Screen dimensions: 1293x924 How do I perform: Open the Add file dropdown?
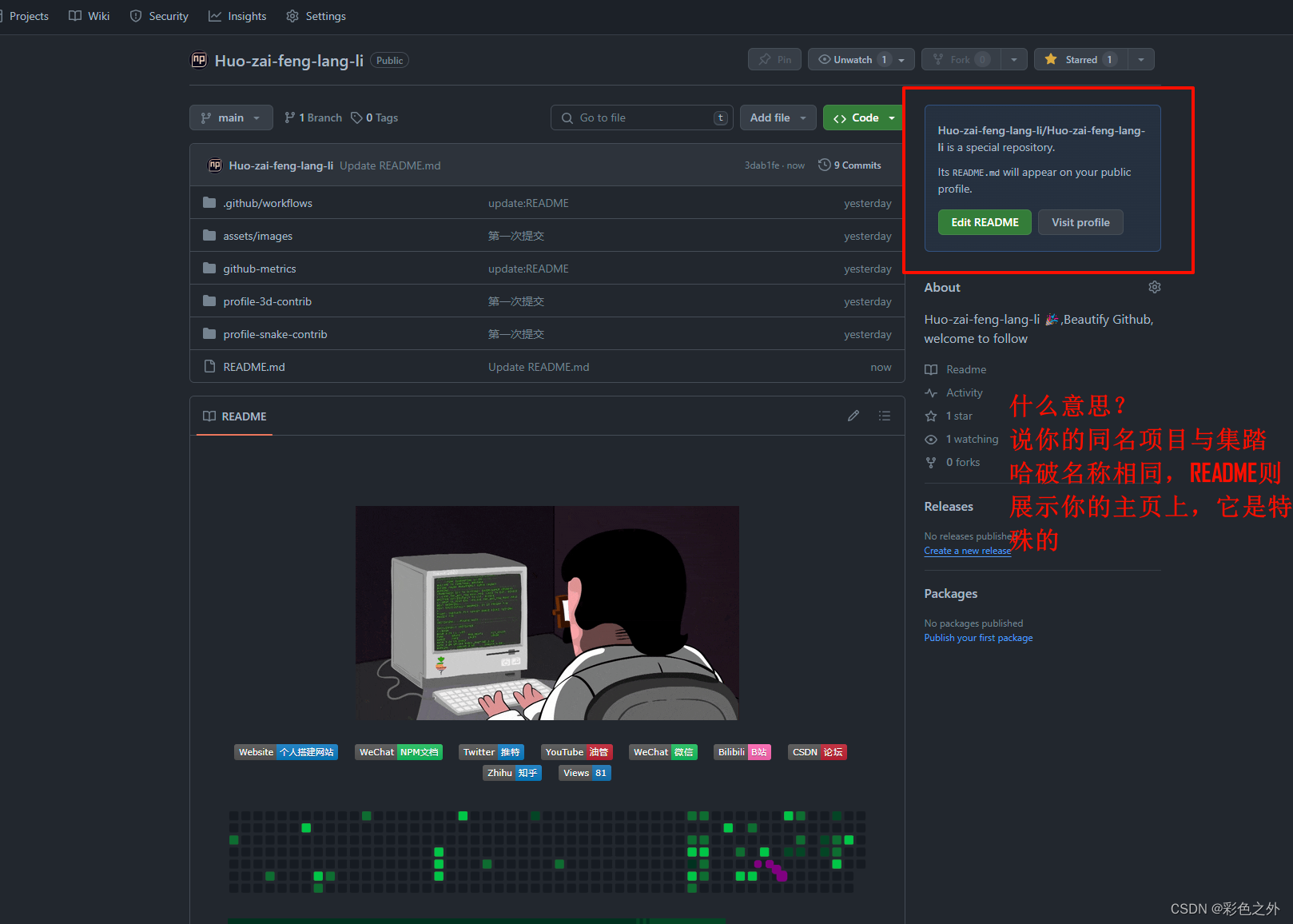(x=778, y=117)
